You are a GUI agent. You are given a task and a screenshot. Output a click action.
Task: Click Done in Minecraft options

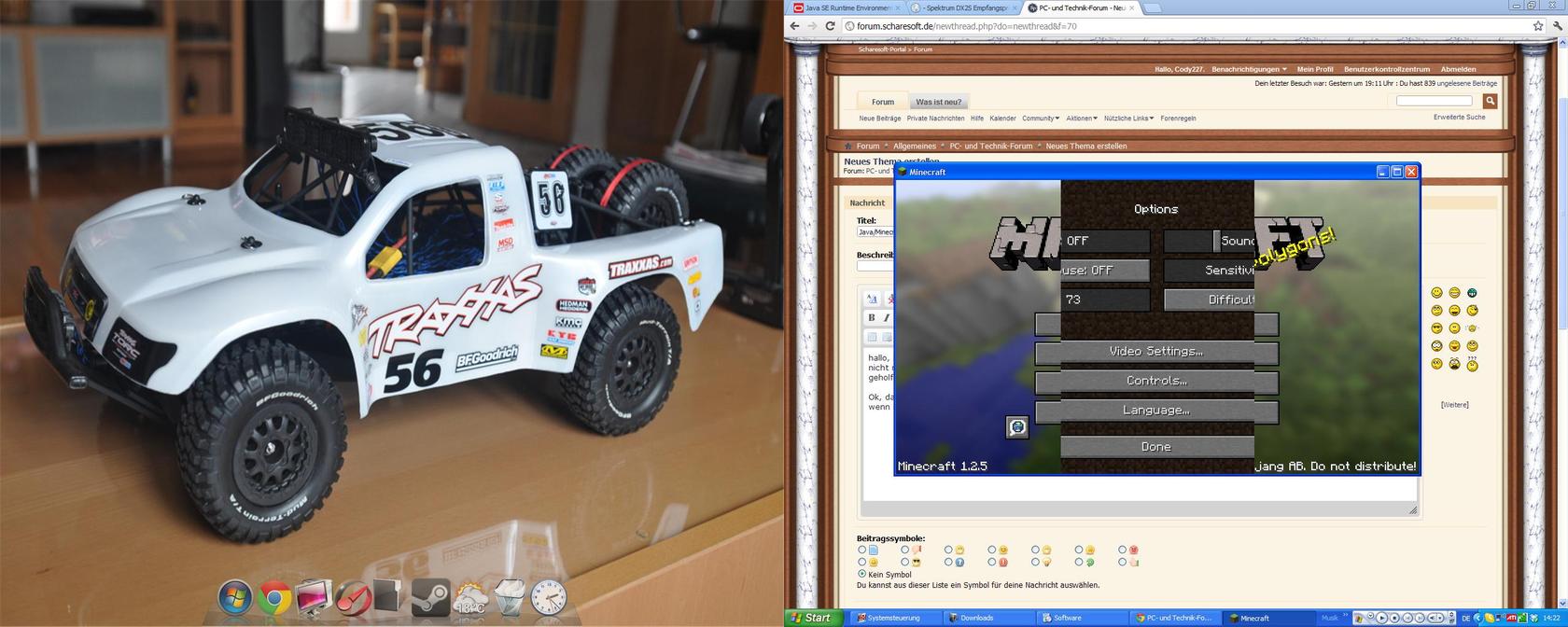pos(1156,447)
